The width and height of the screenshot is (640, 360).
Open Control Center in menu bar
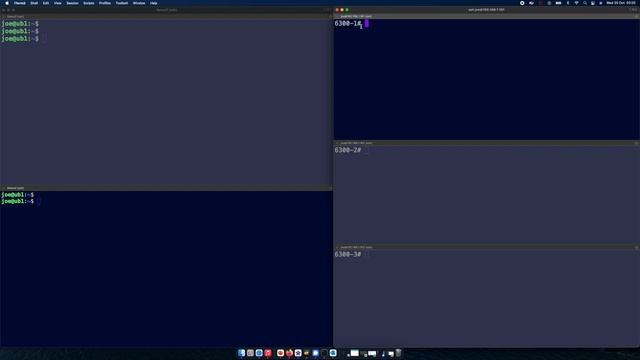click(x=593, y=3)
